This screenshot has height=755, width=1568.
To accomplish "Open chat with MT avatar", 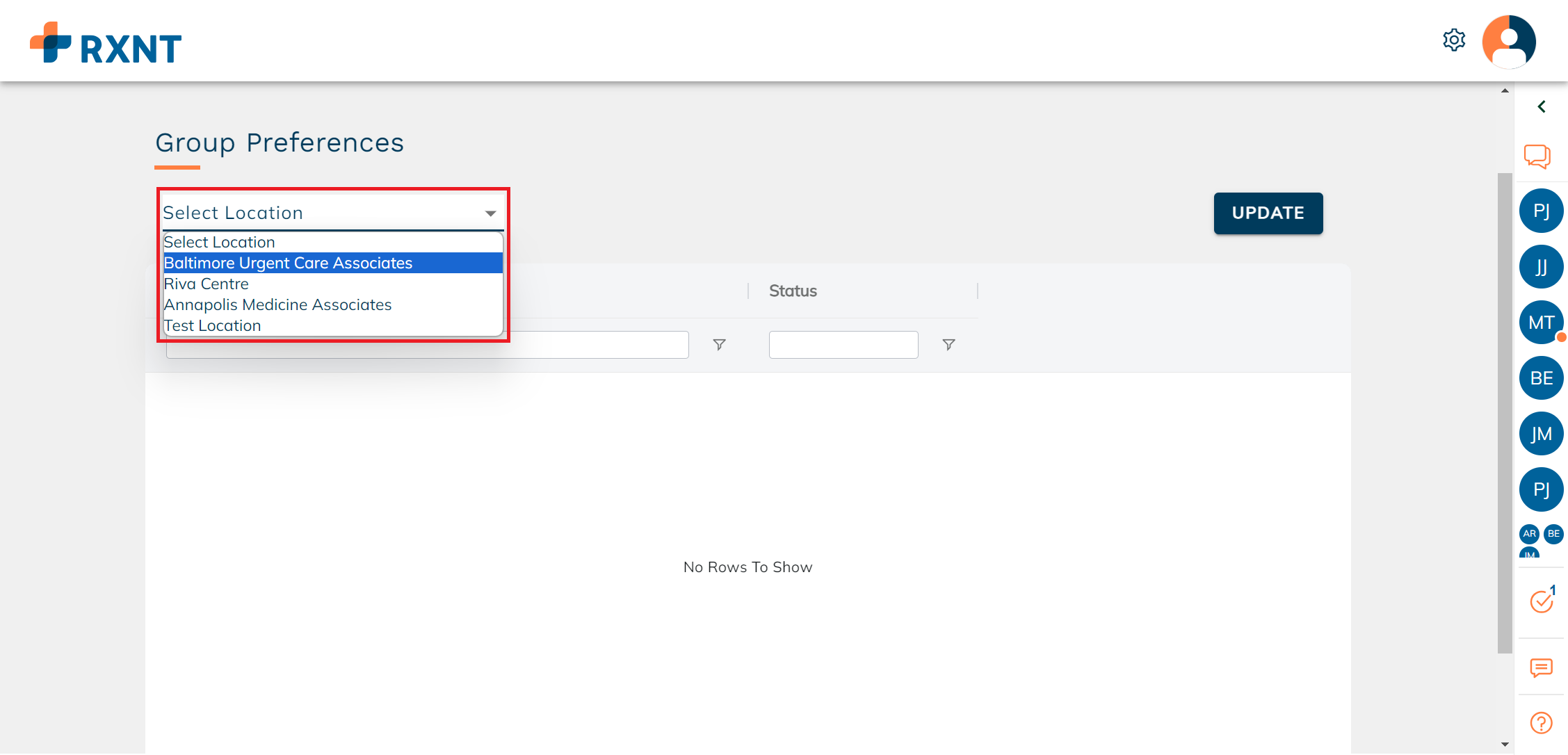I will point(1541,323).
